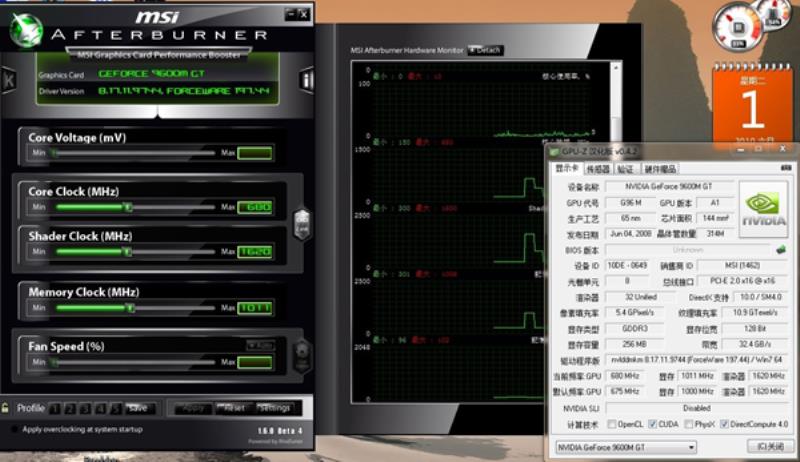Click the MSI Afterburner dragon logo
This screenshot has height=462, width=800.
click(x=26, y=30)
